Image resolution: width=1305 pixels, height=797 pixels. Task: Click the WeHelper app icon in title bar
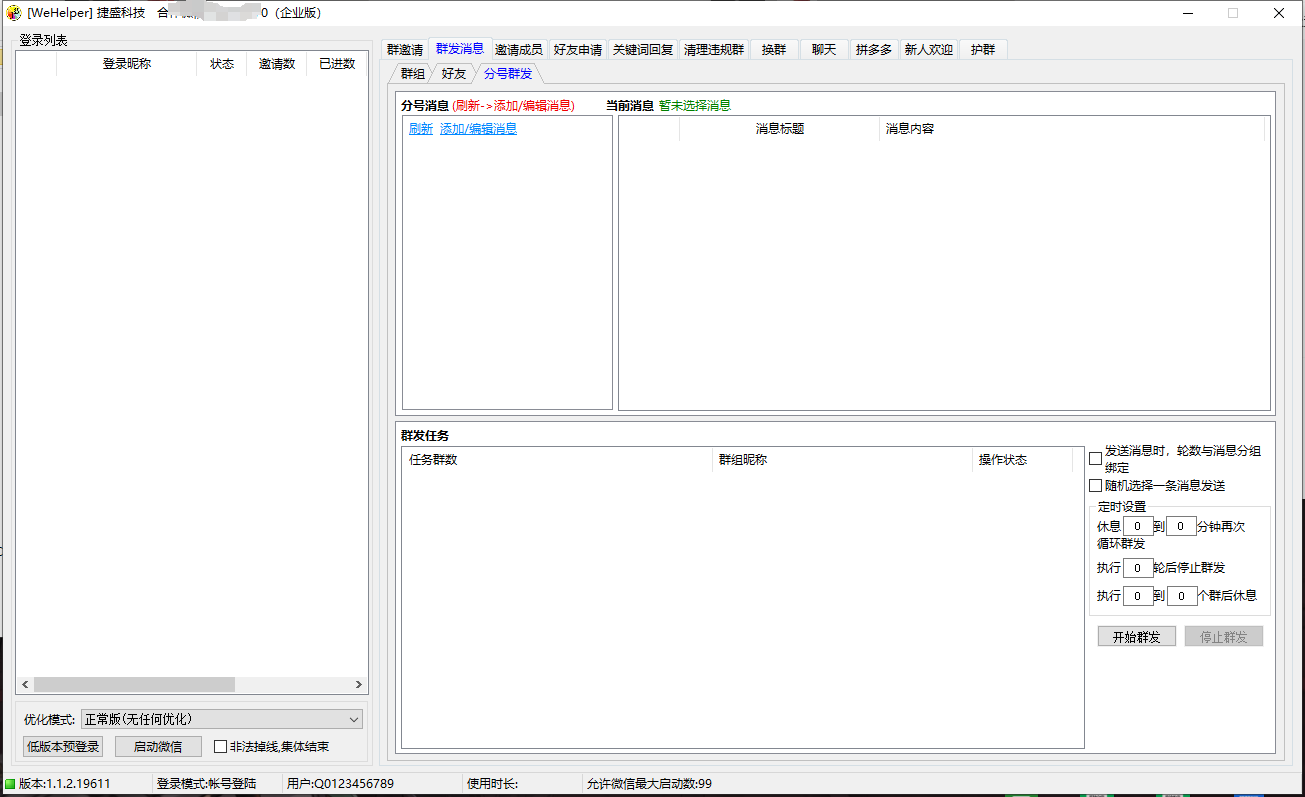click(x=14, y=13)
